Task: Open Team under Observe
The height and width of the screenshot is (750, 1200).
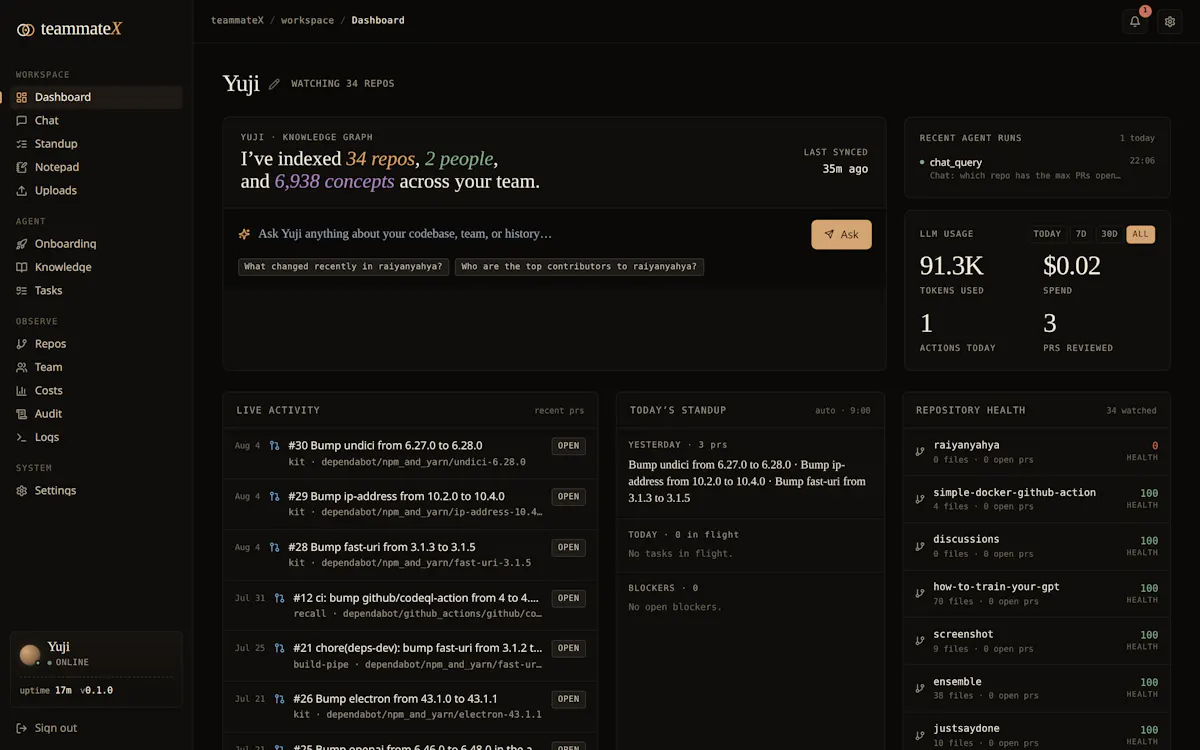Action: pos(96,367)
